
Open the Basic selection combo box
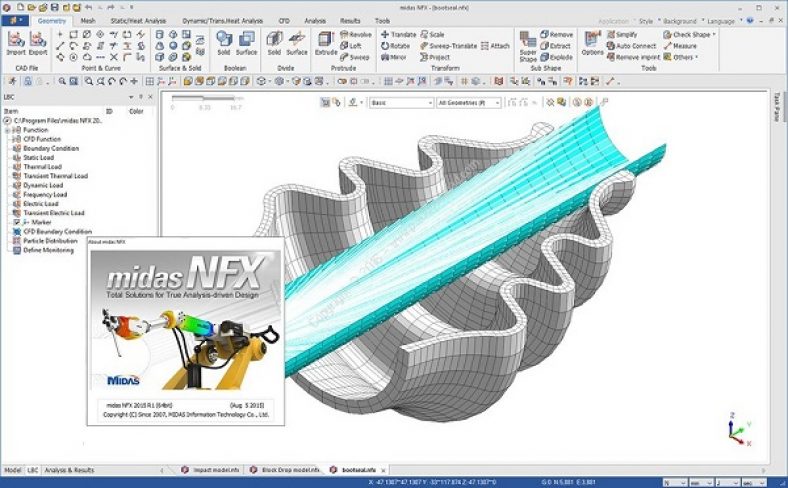[401, 103]
